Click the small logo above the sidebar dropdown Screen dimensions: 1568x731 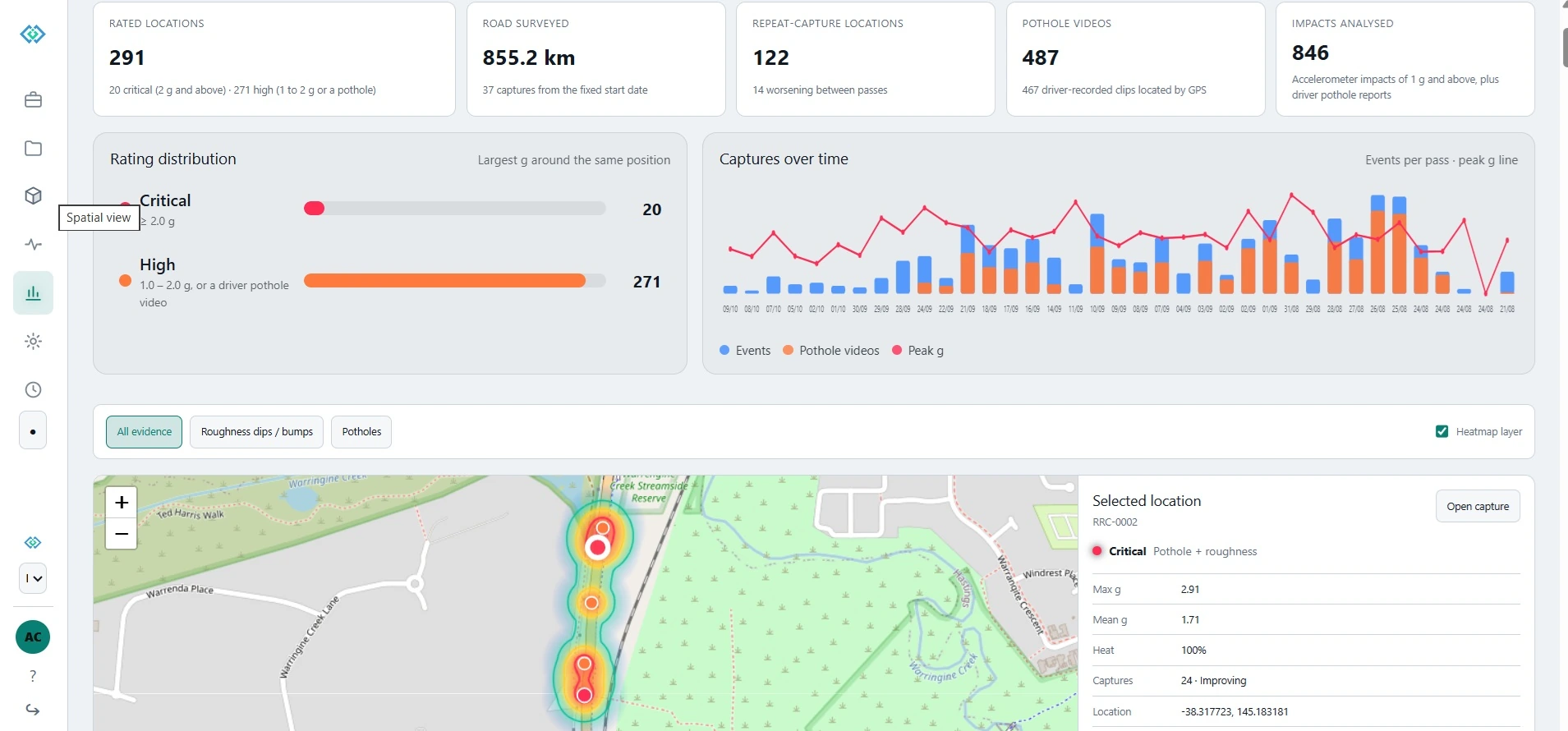[33, 543]
